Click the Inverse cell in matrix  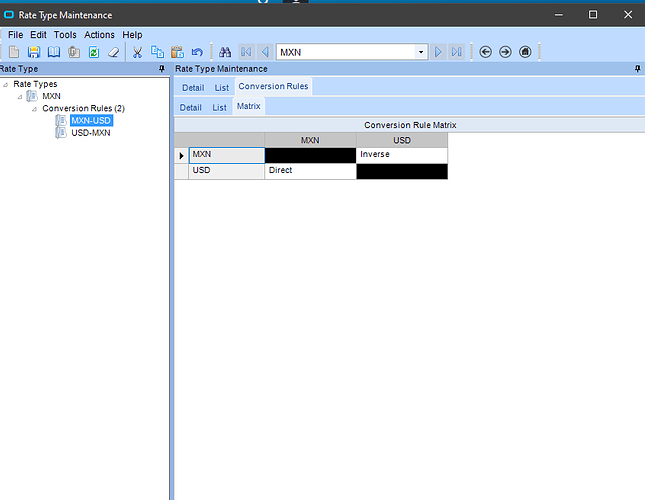pos(401,155)
